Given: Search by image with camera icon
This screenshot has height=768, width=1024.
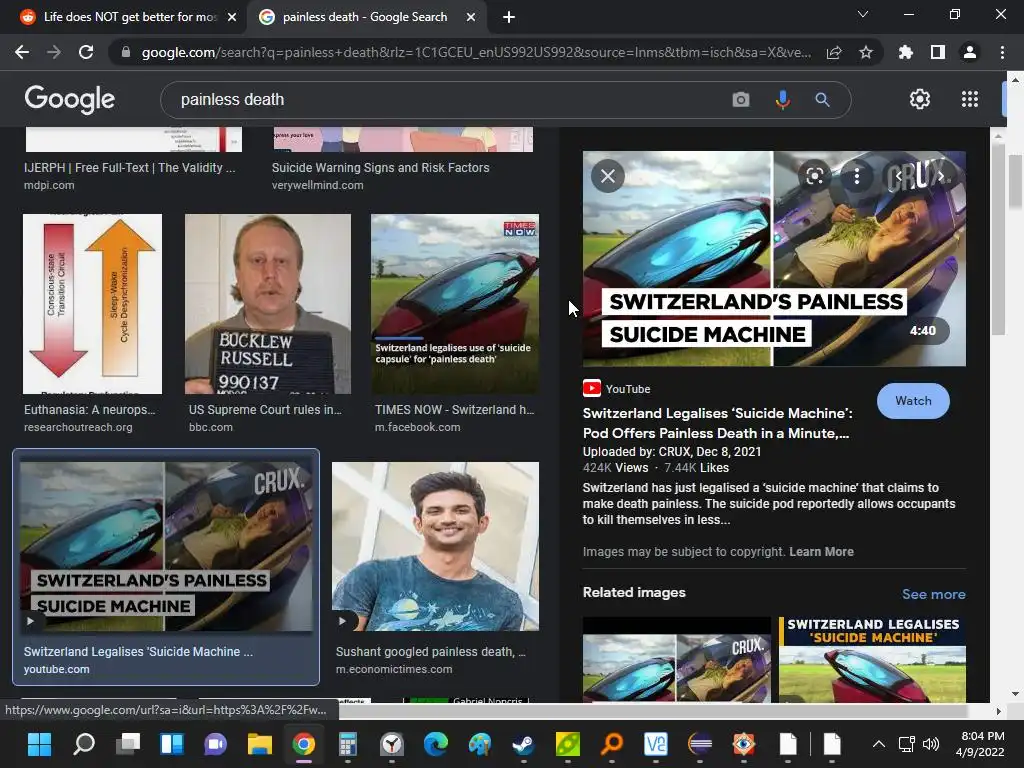Looking at the screenshot, I should tap(741, 100).
